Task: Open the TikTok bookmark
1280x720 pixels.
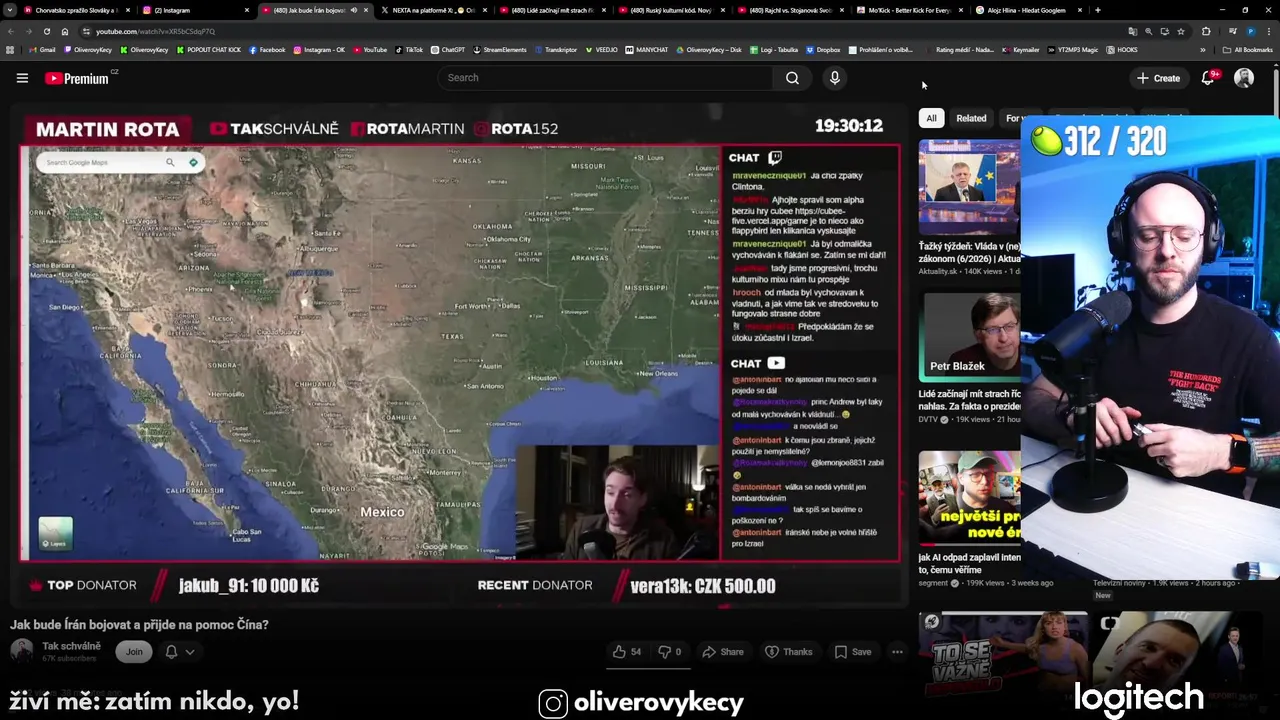Action: pyautogui.click(x=409, y=49)
